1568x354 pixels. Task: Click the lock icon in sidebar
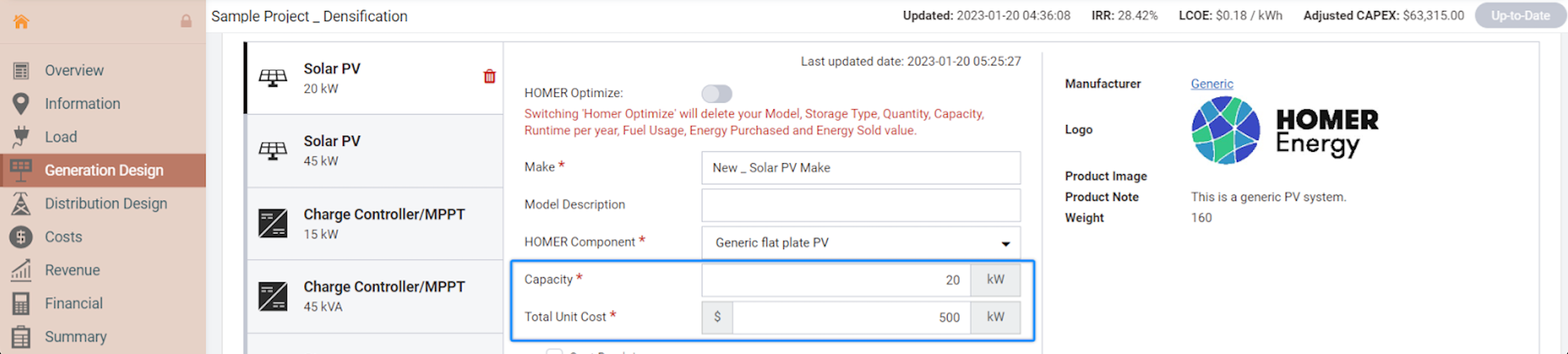point(186,21)
